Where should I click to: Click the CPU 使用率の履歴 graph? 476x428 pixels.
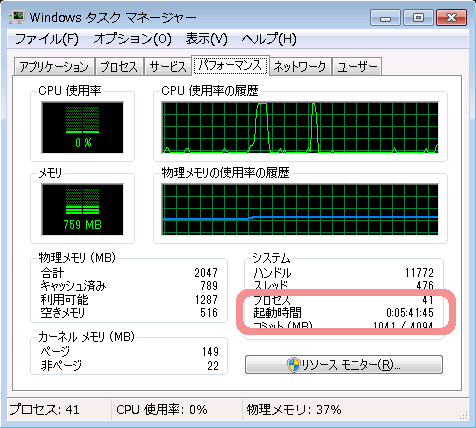click(300, 128)
